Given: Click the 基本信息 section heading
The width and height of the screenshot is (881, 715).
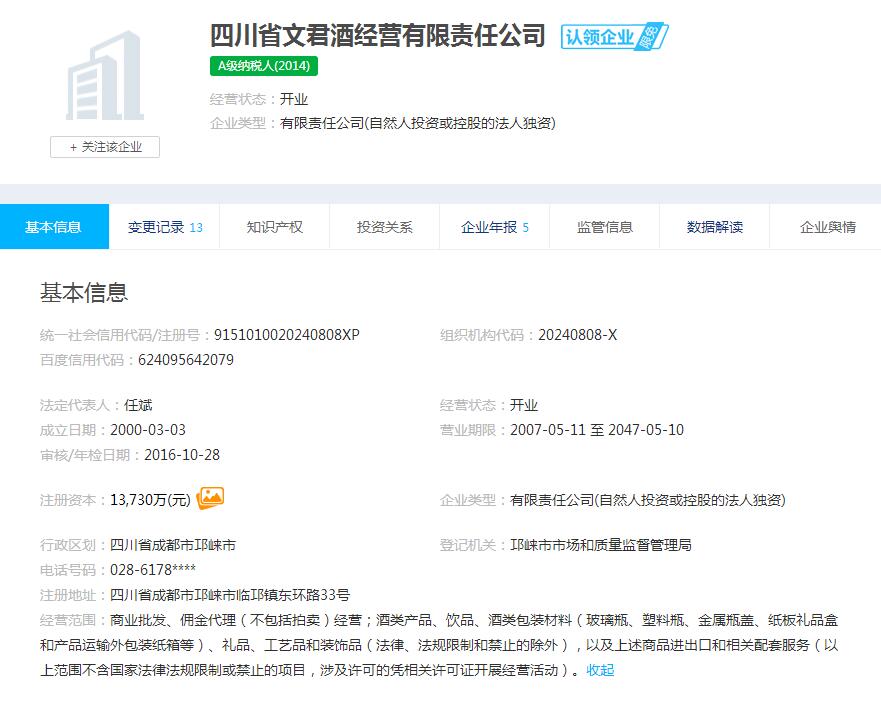Looking at the screenshot, I should [84, 292].
